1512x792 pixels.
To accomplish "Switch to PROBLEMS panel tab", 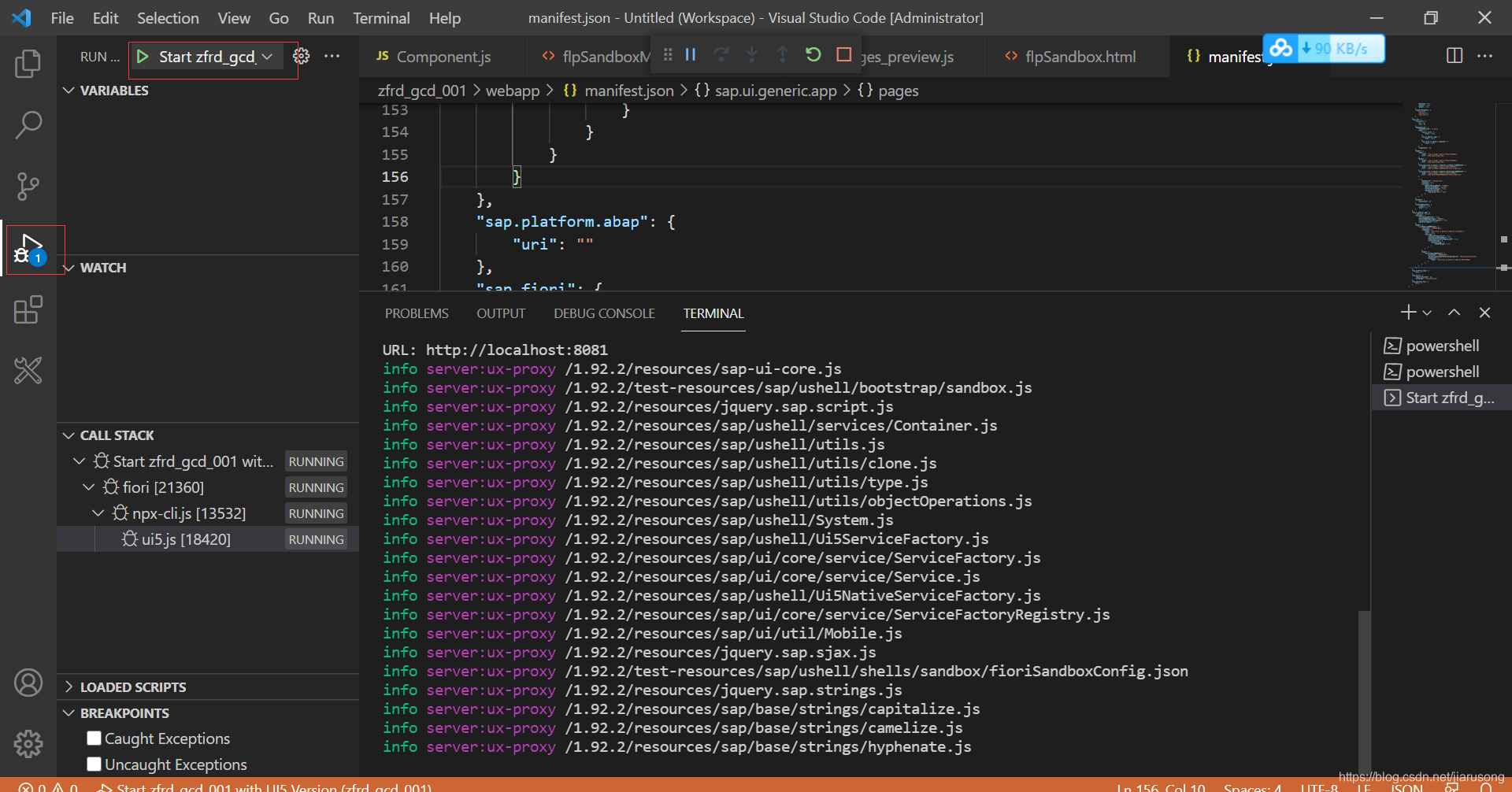I will [417, 313].
